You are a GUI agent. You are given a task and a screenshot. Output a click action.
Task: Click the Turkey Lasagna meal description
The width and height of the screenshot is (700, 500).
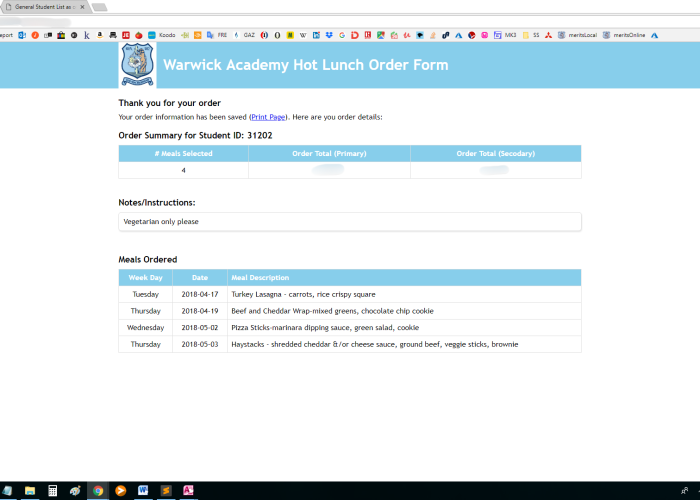(303, 294)
